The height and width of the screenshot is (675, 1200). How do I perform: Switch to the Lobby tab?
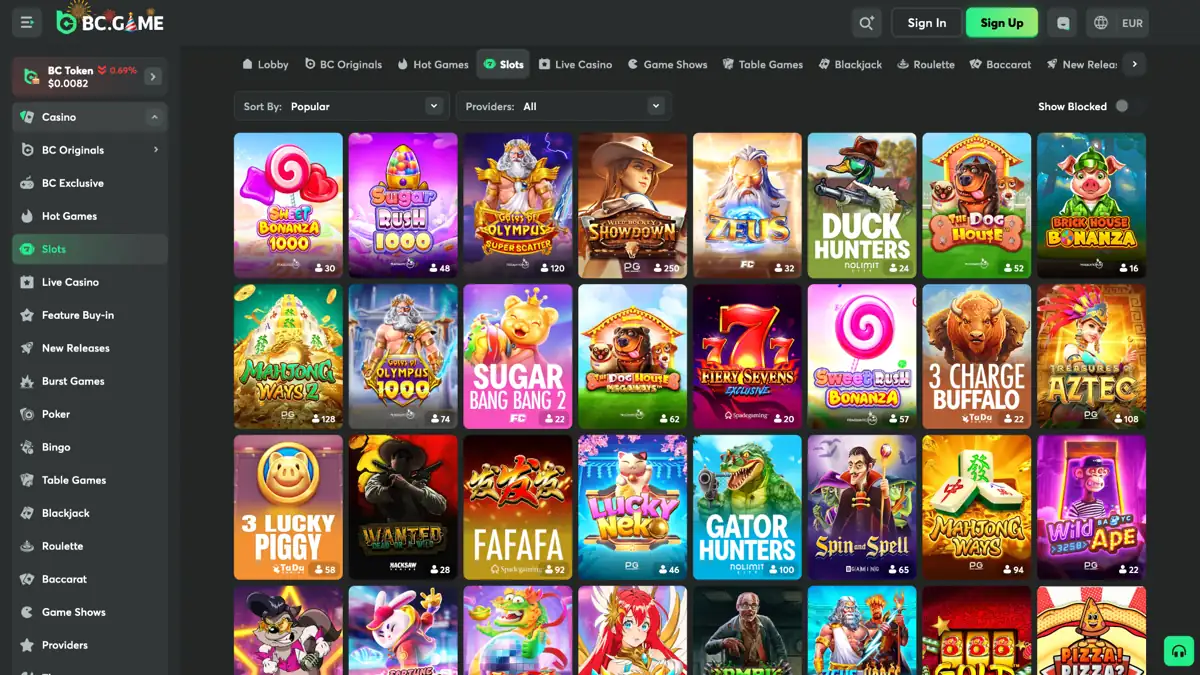[264, 64]
